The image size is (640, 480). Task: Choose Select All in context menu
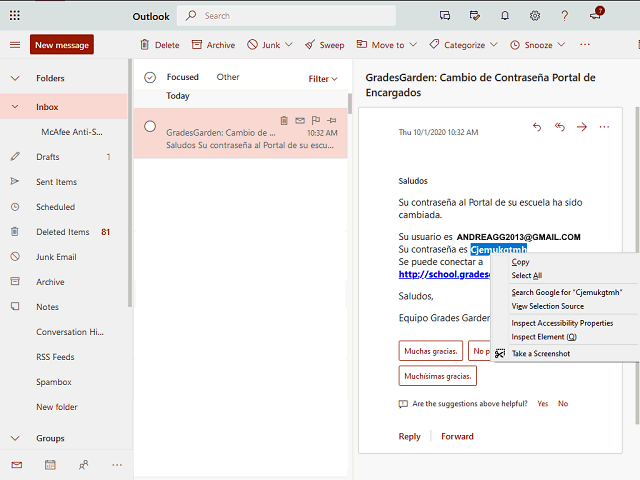pyautogui.click(x=527, y=276)
